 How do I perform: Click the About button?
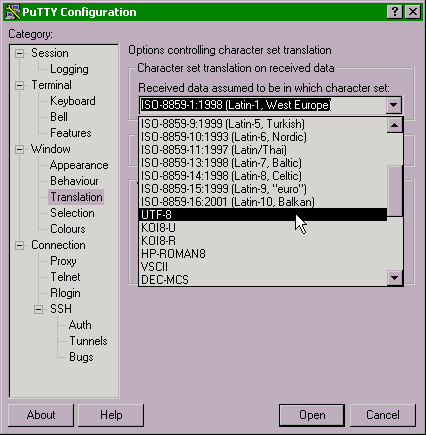[41, 415]
